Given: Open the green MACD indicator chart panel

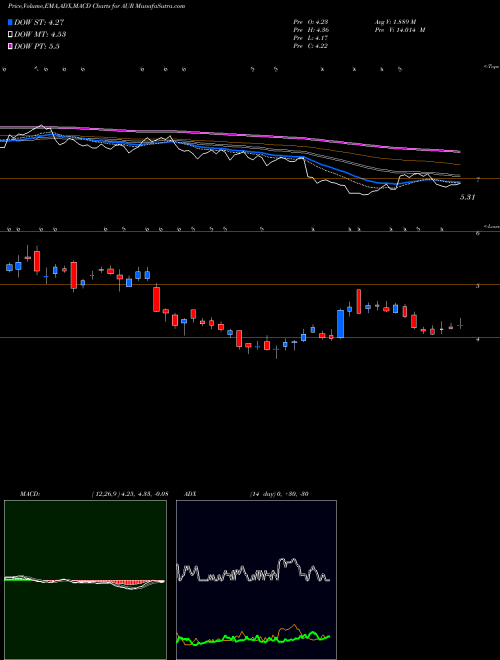Looking at the screenshot, I should pos(85,580).
